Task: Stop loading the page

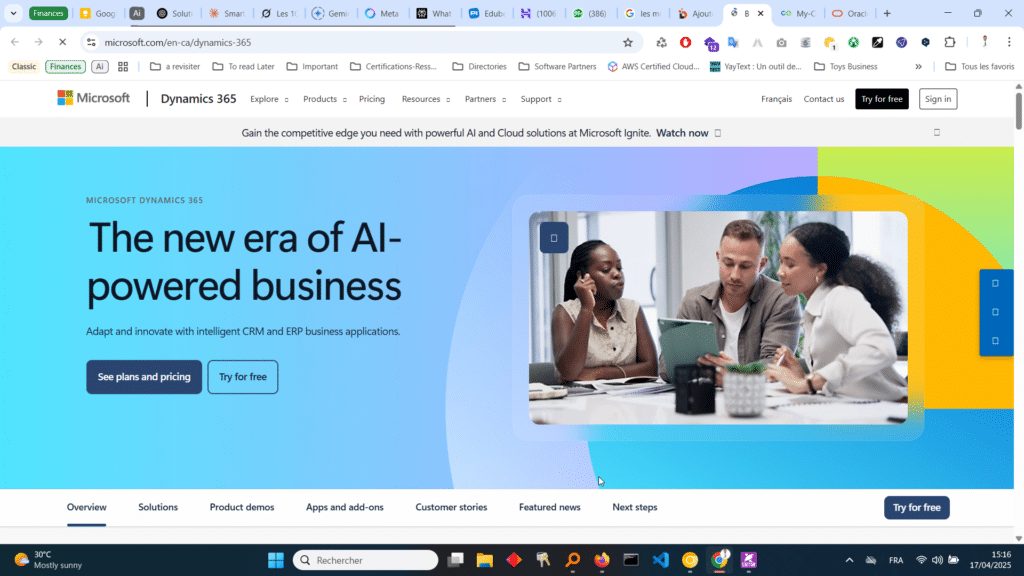Action: pos(62,42)
